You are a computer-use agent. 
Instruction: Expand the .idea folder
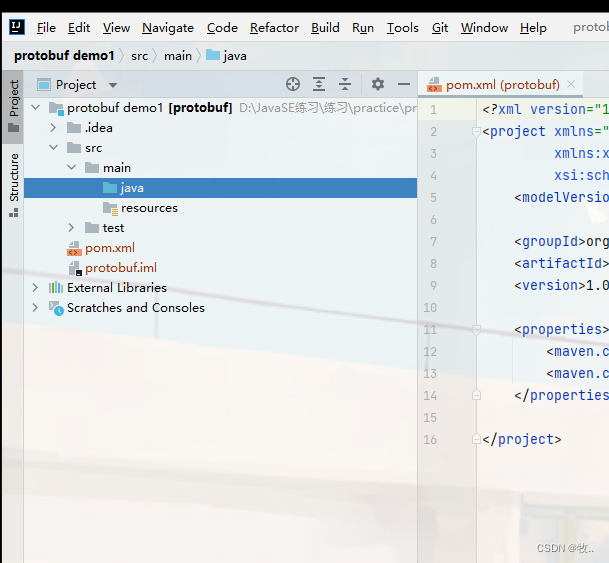click(53, 128)
